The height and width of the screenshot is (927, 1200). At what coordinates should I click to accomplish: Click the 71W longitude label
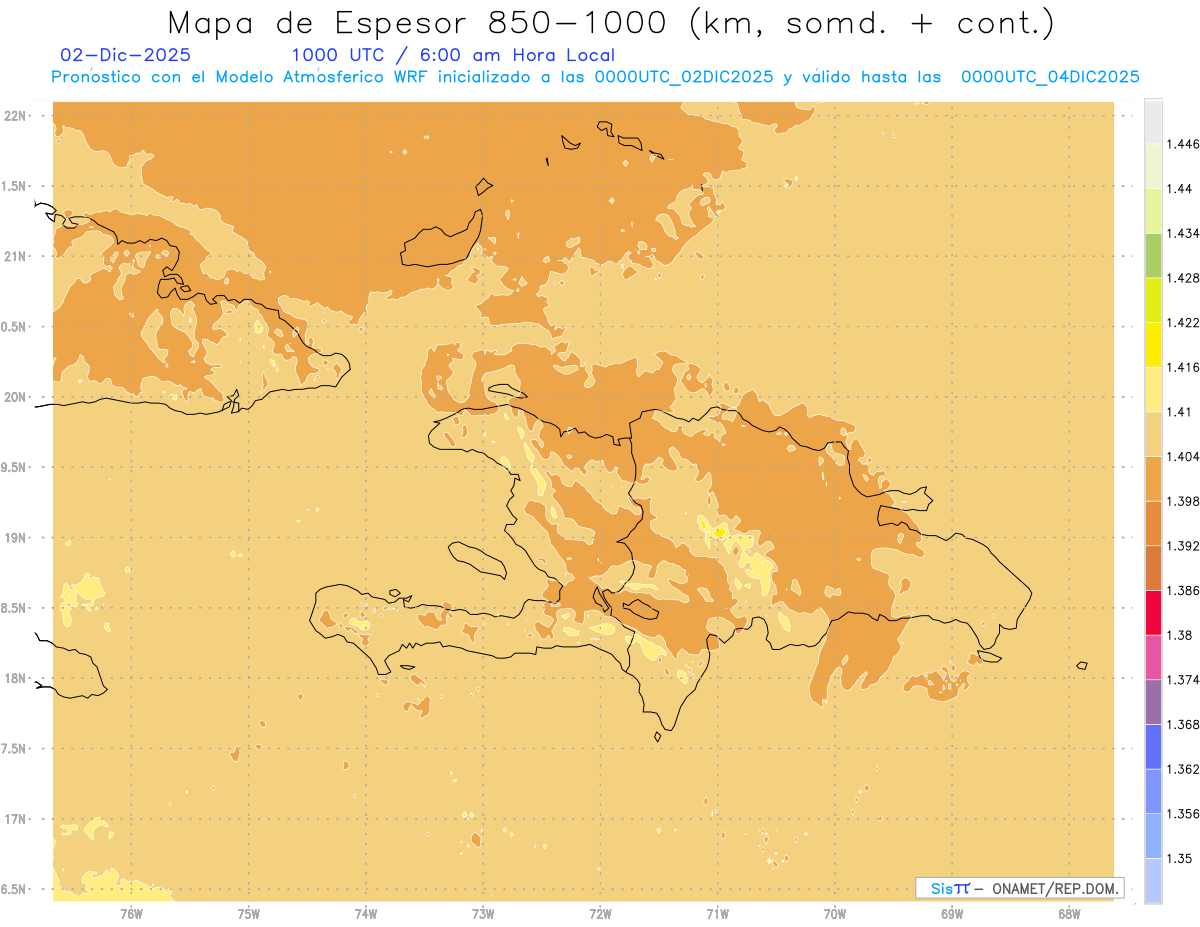[x=717, y=914]
